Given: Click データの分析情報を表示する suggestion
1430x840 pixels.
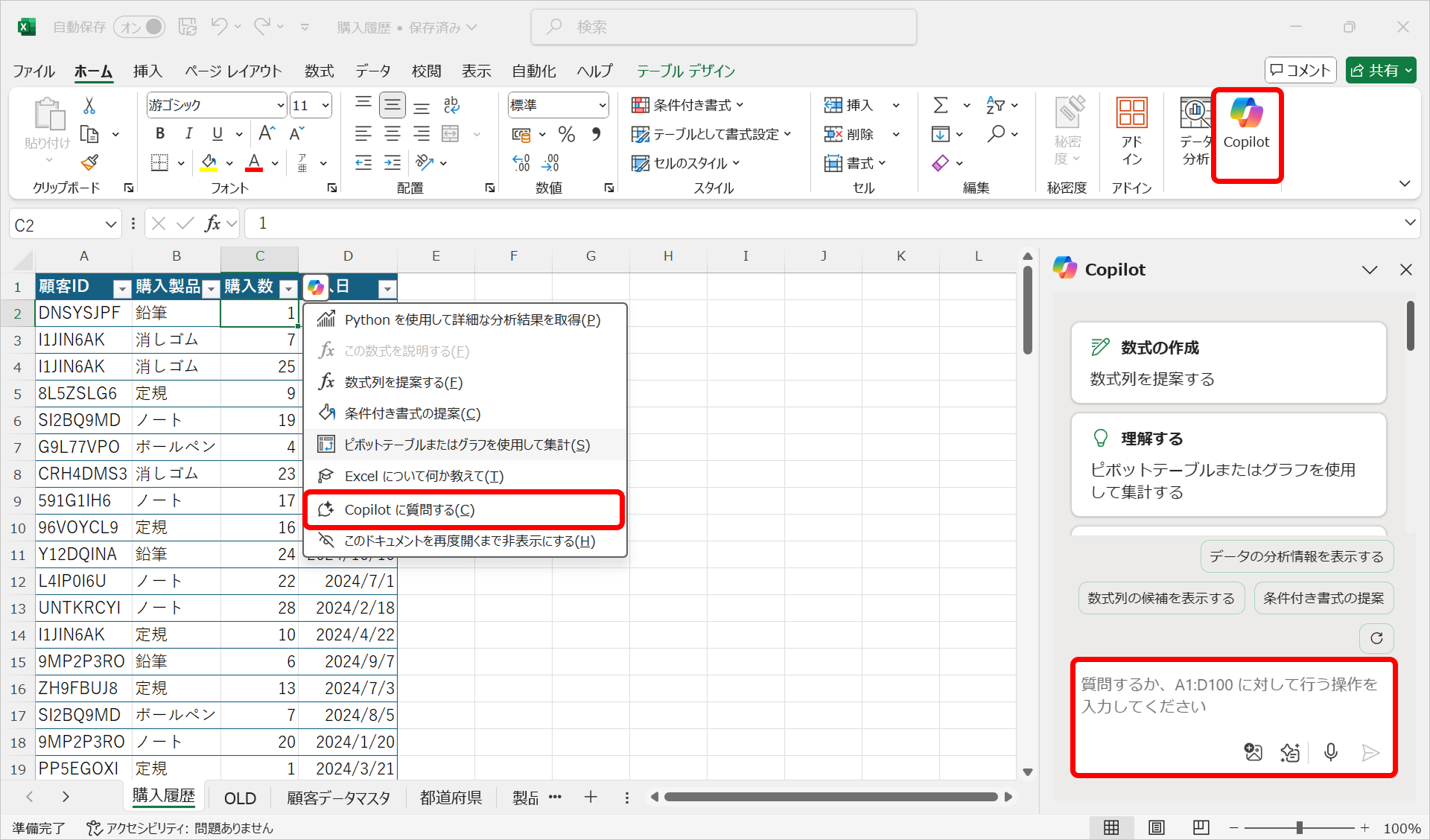Looking at the screenshot, I should point(1297,556).
